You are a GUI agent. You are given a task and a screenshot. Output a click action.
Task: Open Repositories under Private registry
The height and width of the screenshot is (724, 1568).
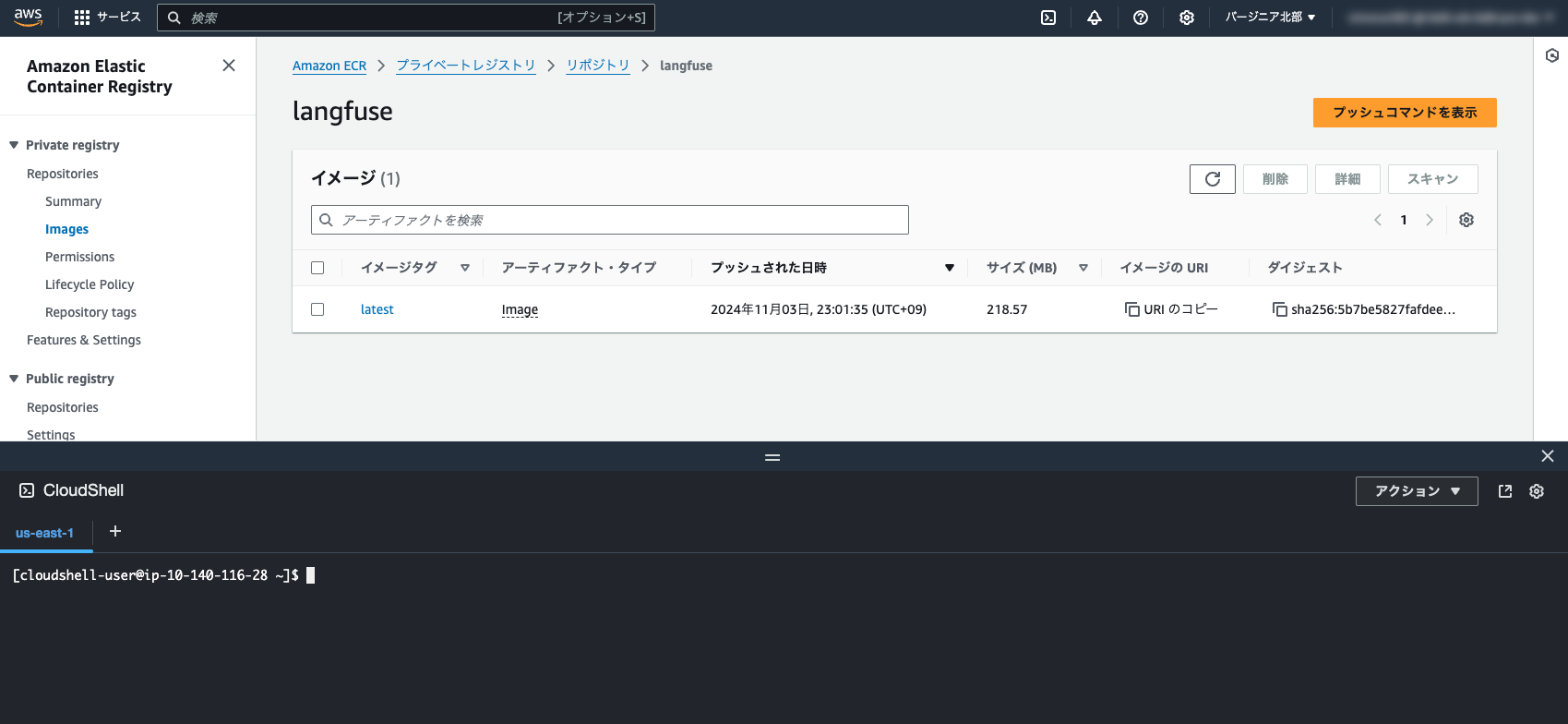pos(63,174)
